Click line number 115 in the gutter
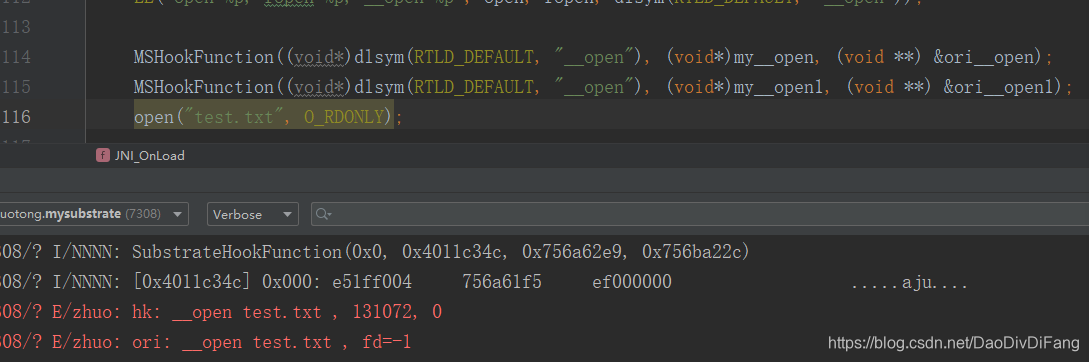Screen dimensions: 1089x362 coord(16,87)
